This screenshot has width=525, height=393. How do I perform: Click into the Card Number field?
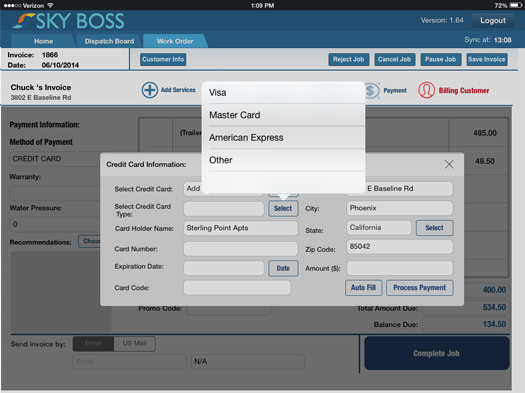pyautogui.click(x=240, y=249)
